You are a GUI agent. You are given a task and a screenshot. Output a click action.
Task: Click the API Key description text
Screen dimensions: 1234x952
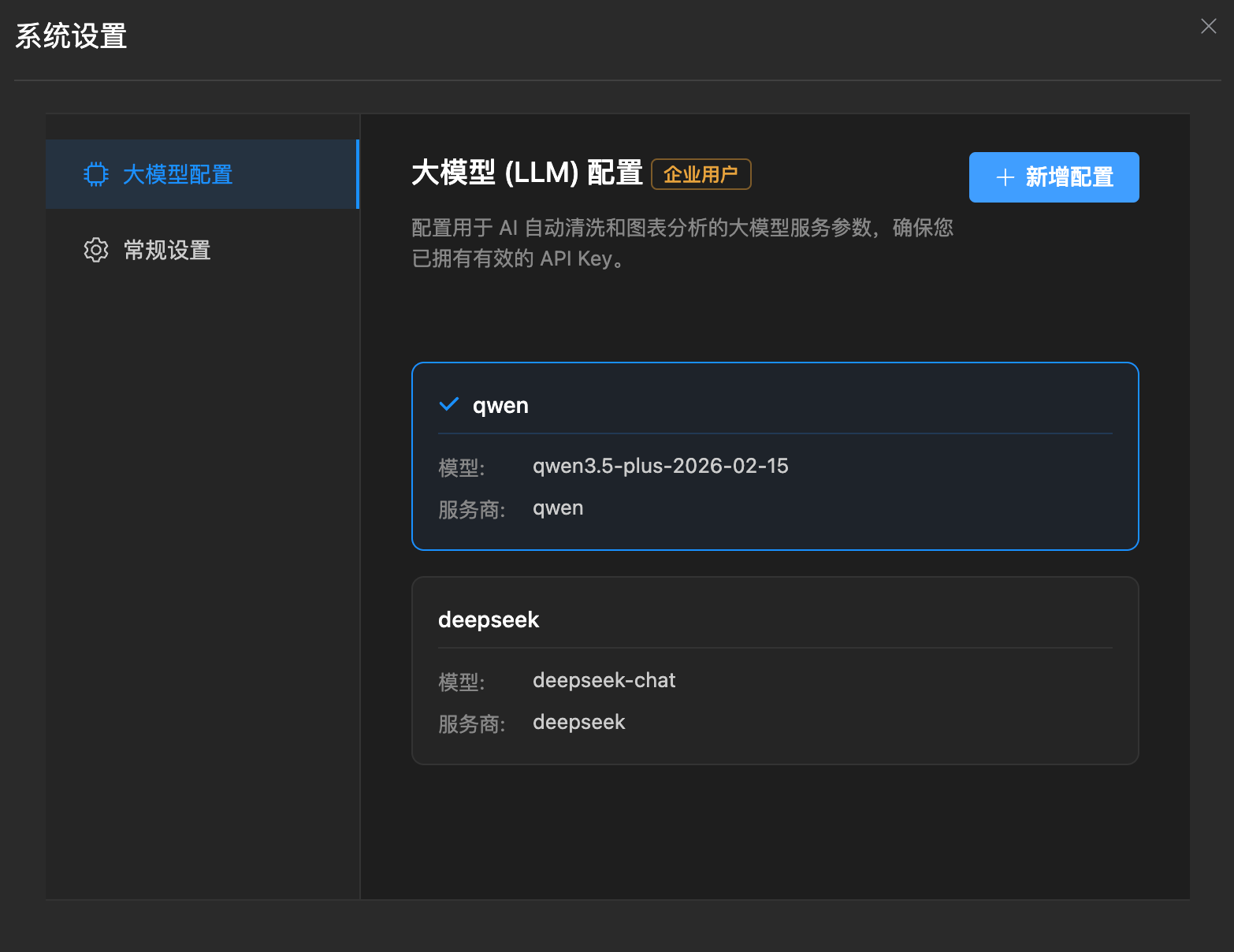(682, 243)
